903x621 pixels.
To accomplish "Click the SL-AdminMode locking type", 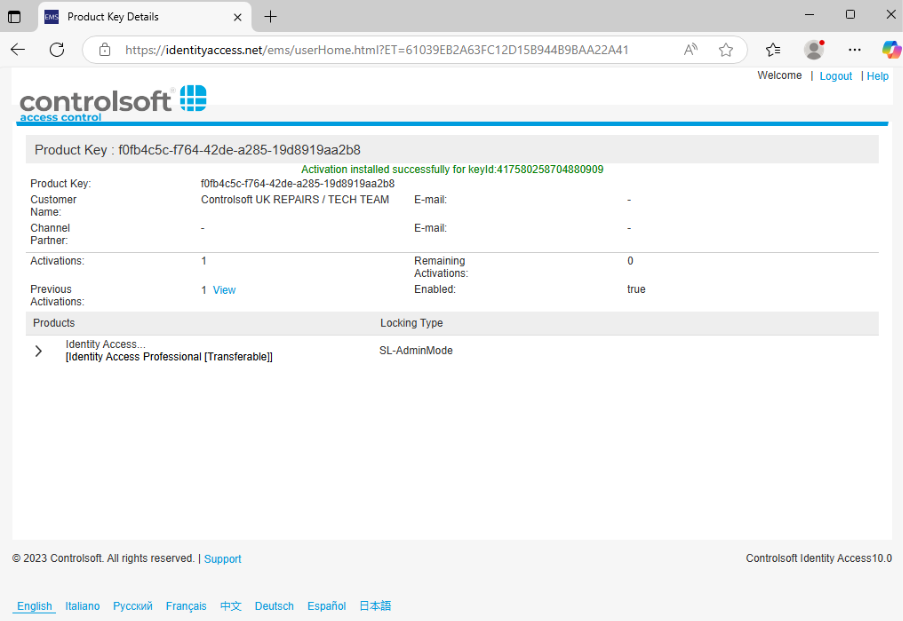I will point(416,351).
